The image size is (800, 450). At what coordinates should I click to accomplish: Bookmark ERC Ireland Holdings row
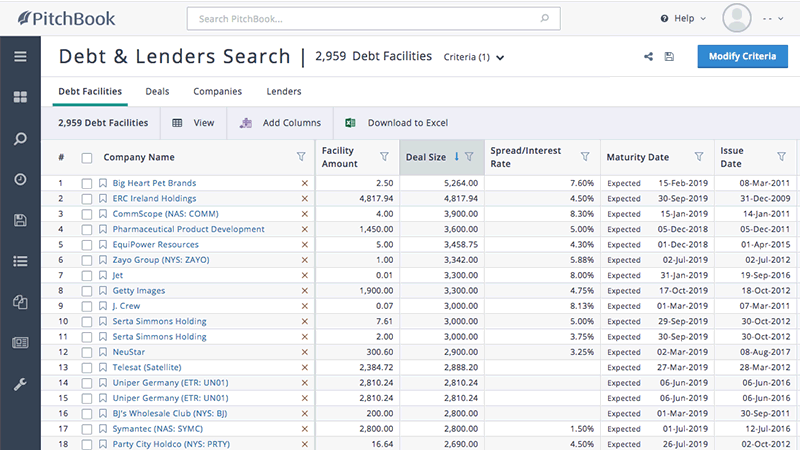[103, 198]
